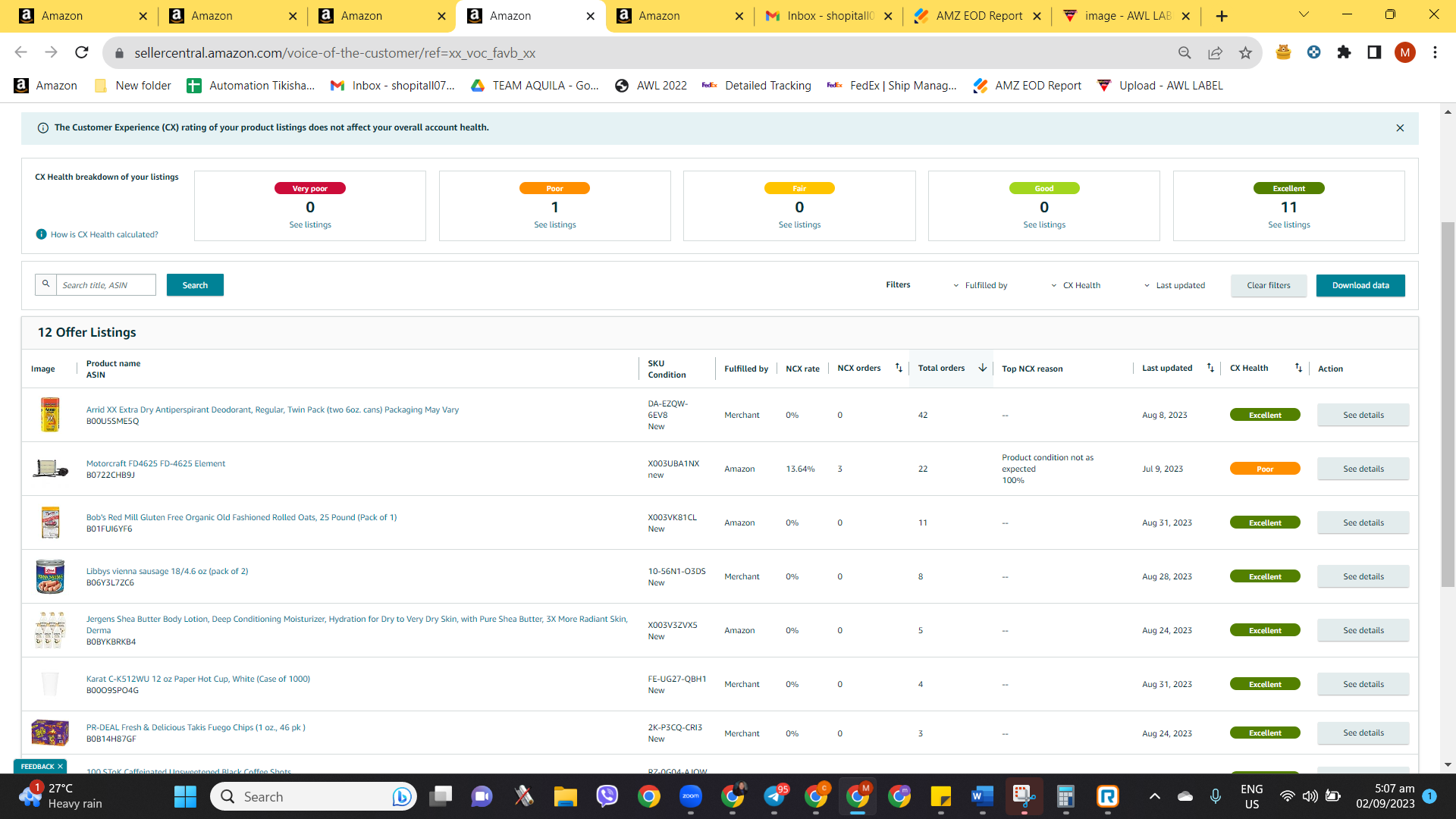Image resolution: width=1456 pixels, height=819 pixels.
Task: Open the tab search dropdown chevron
Action: click(x=1304, y=15)
